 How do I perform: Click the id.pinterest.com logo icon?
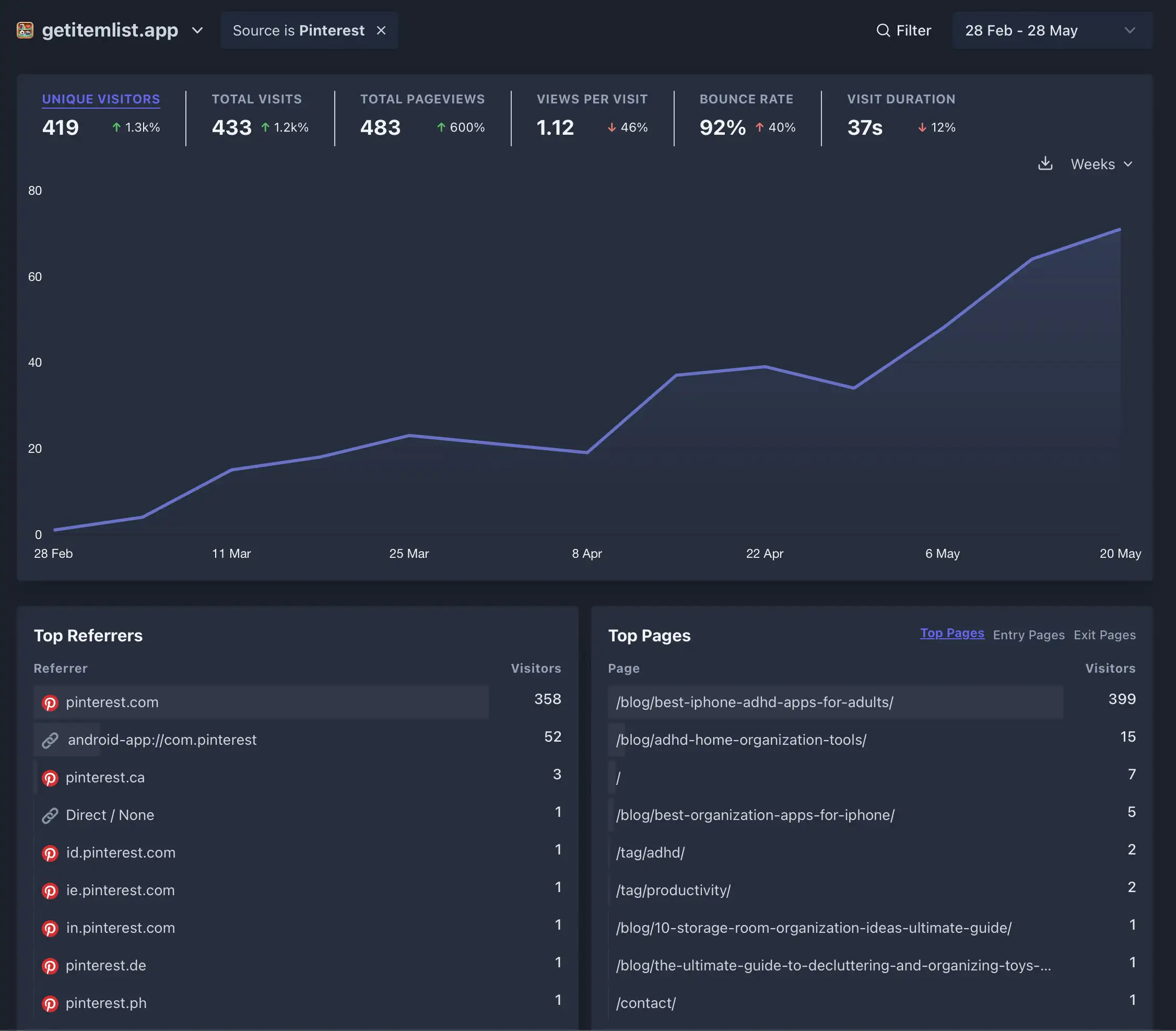50,853
